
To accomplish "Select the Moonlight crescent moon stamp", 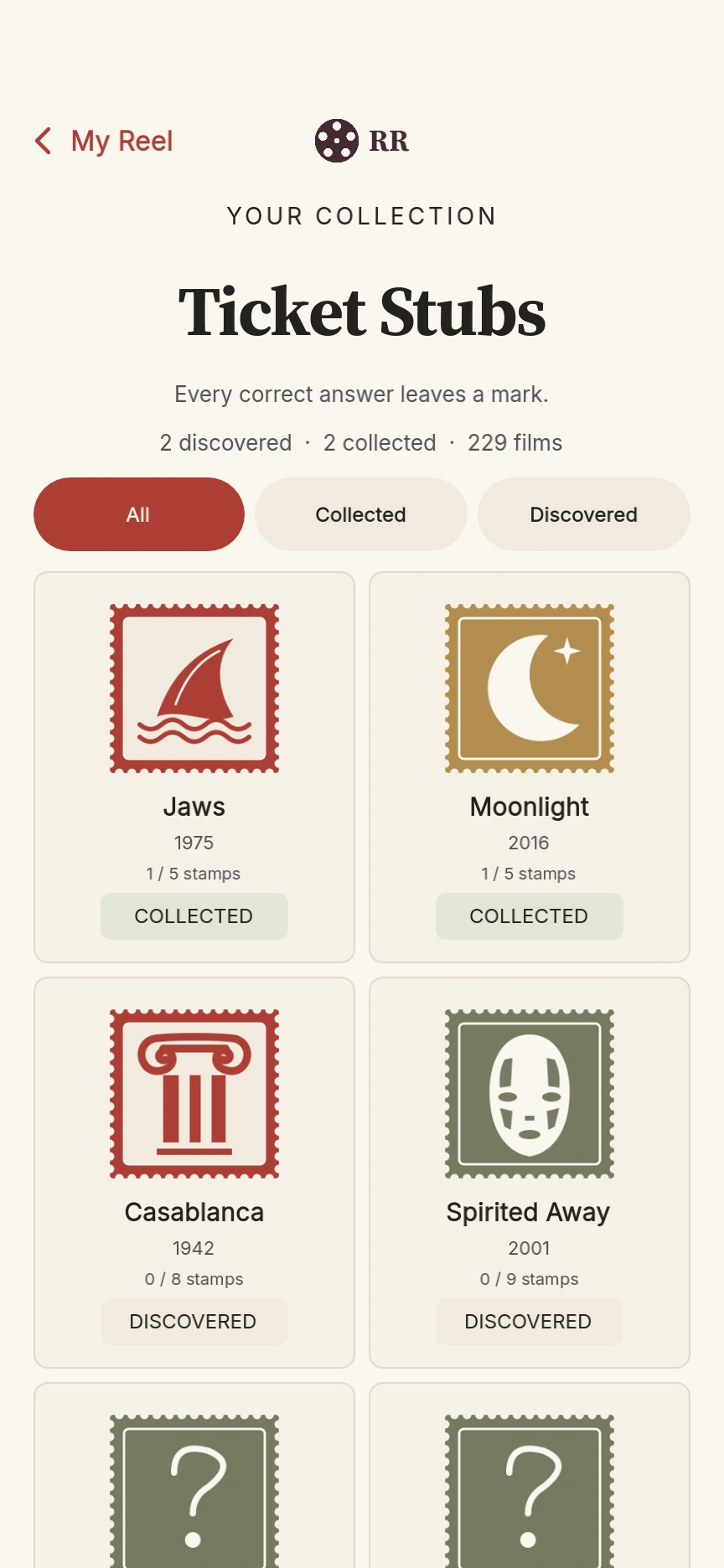I will 530,689.
